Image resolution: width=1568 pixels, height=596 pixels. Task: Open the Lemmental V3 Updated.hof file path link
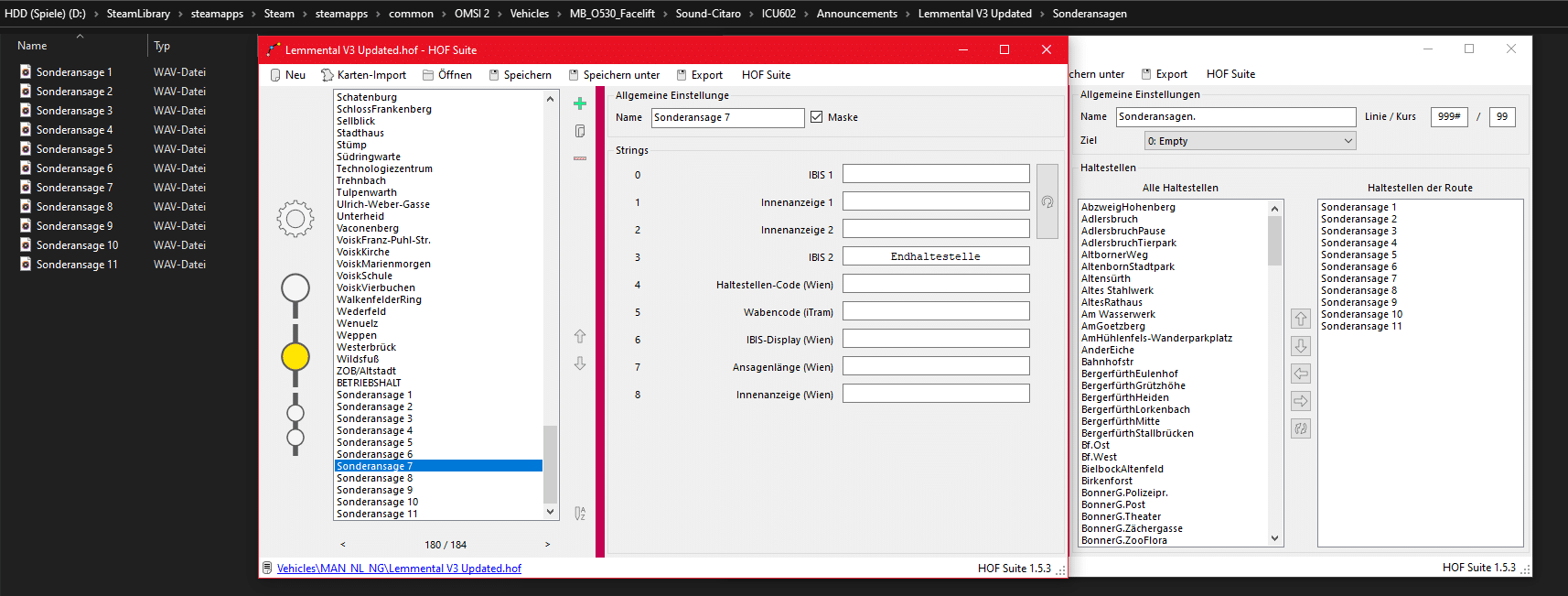tap(399, 569)
